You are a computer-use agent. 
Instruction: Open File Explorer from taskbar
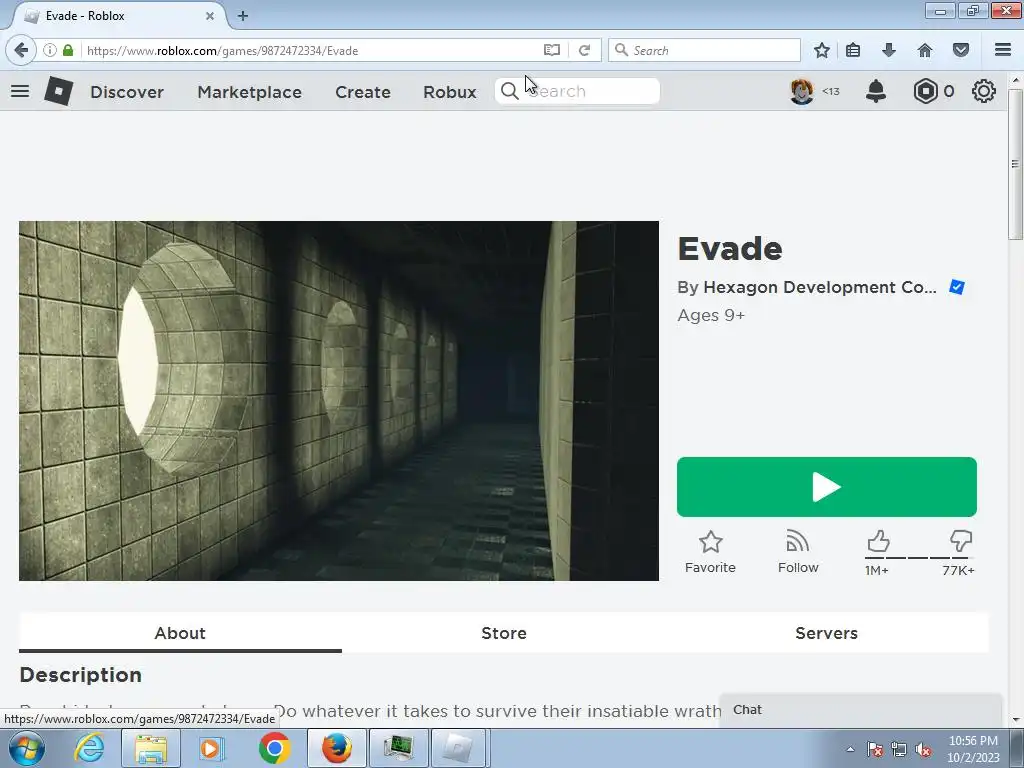[150, 748]
